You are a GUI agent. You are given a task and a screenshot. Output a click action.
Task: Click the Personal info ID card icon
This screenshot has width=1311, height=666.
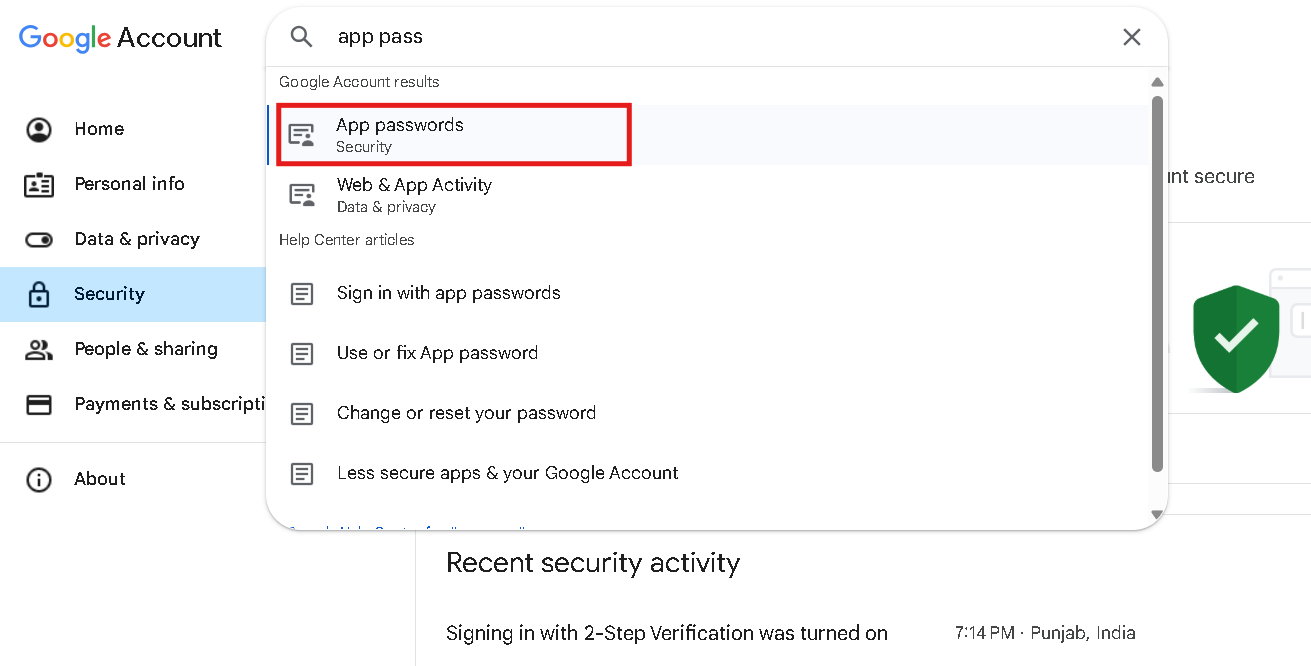click(39, 184)
